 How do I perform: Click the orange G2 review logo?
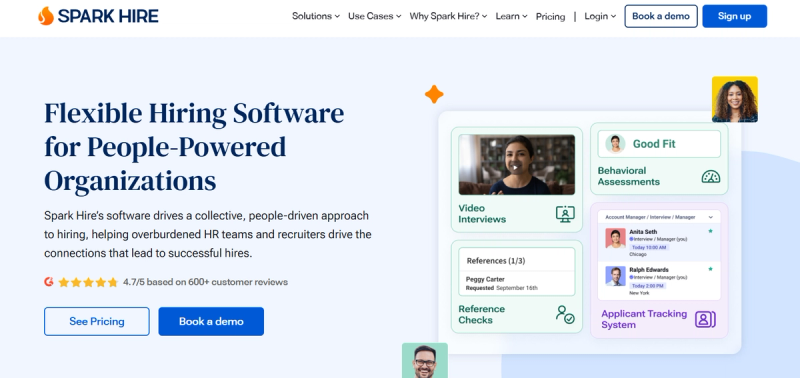(49, 282)
